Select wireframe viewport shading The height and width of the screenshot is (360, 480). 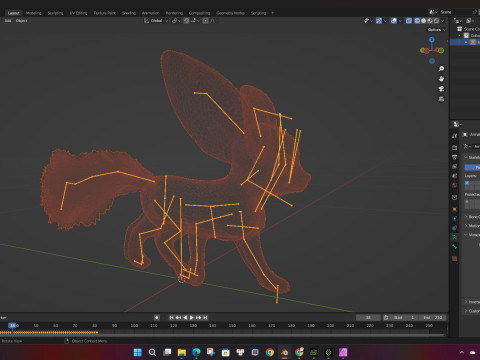coord(417,21)
